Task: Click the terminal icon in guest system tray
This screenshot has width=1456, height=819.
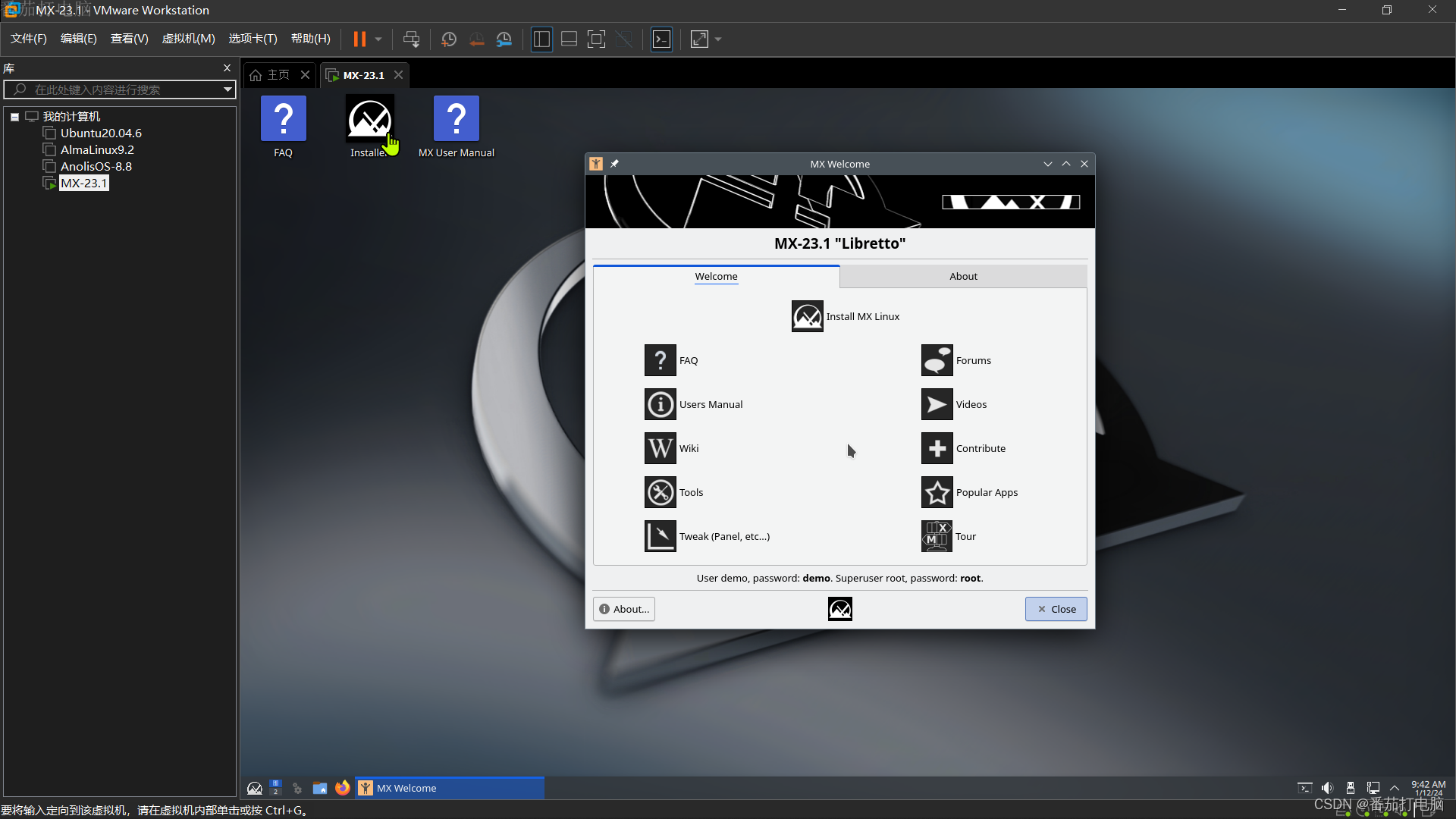Action: coord(1304,788)
